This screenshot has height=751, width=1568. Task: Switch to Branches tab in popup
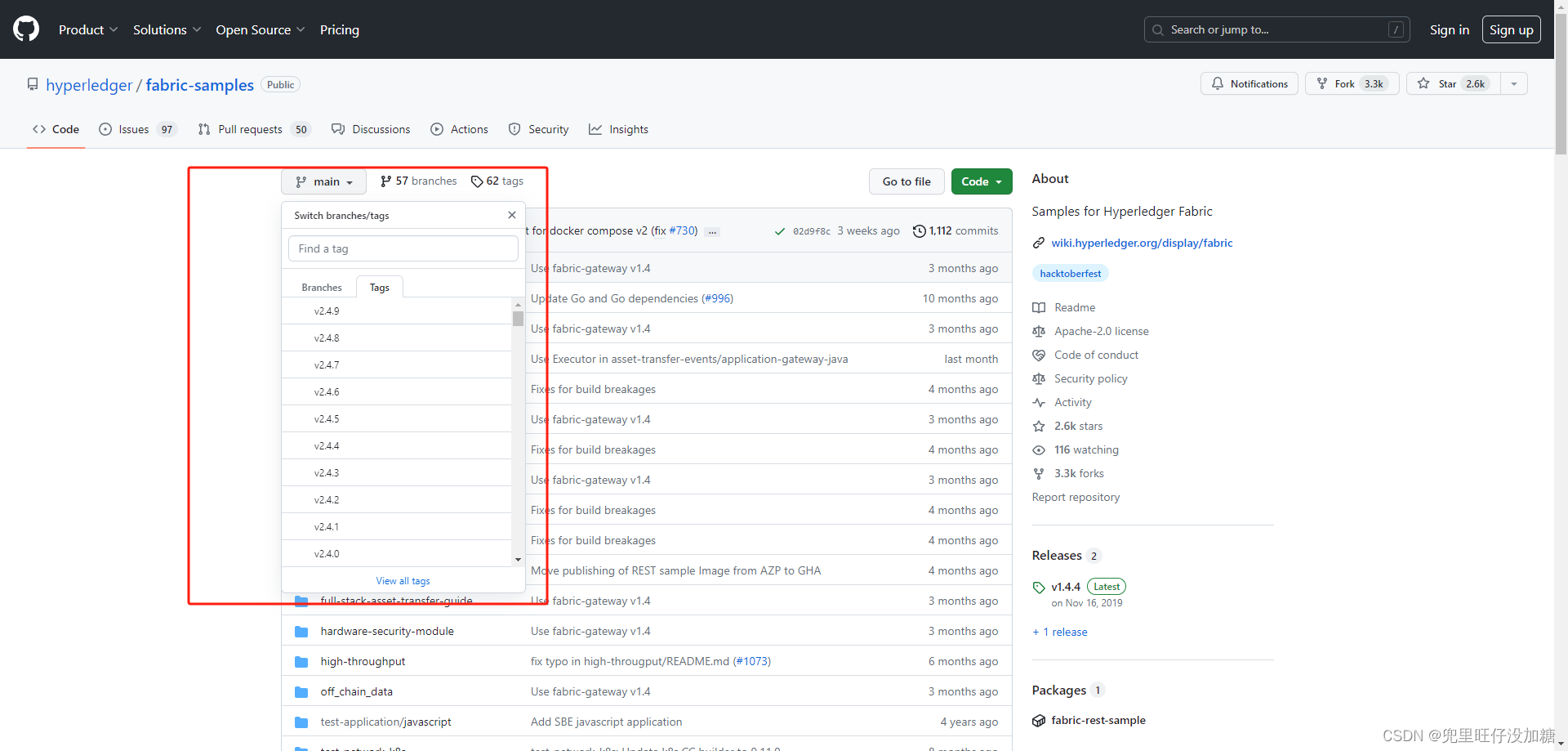[x=322, y=287]
